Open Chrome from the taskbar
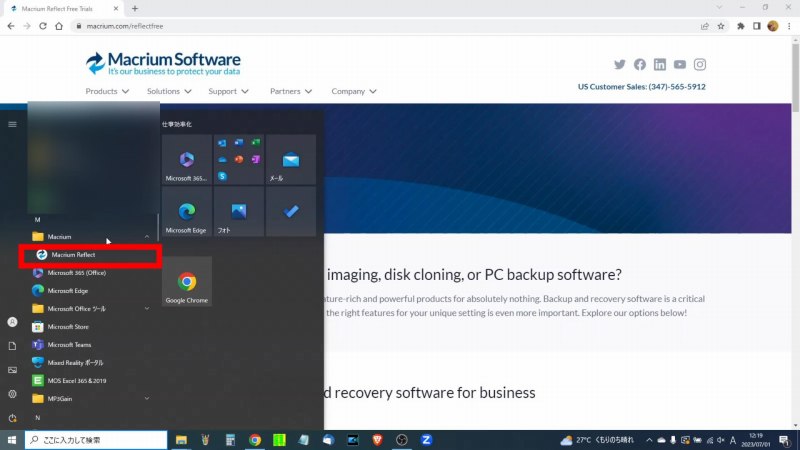This screenshot has width=800, height=450. pos(255,440)
